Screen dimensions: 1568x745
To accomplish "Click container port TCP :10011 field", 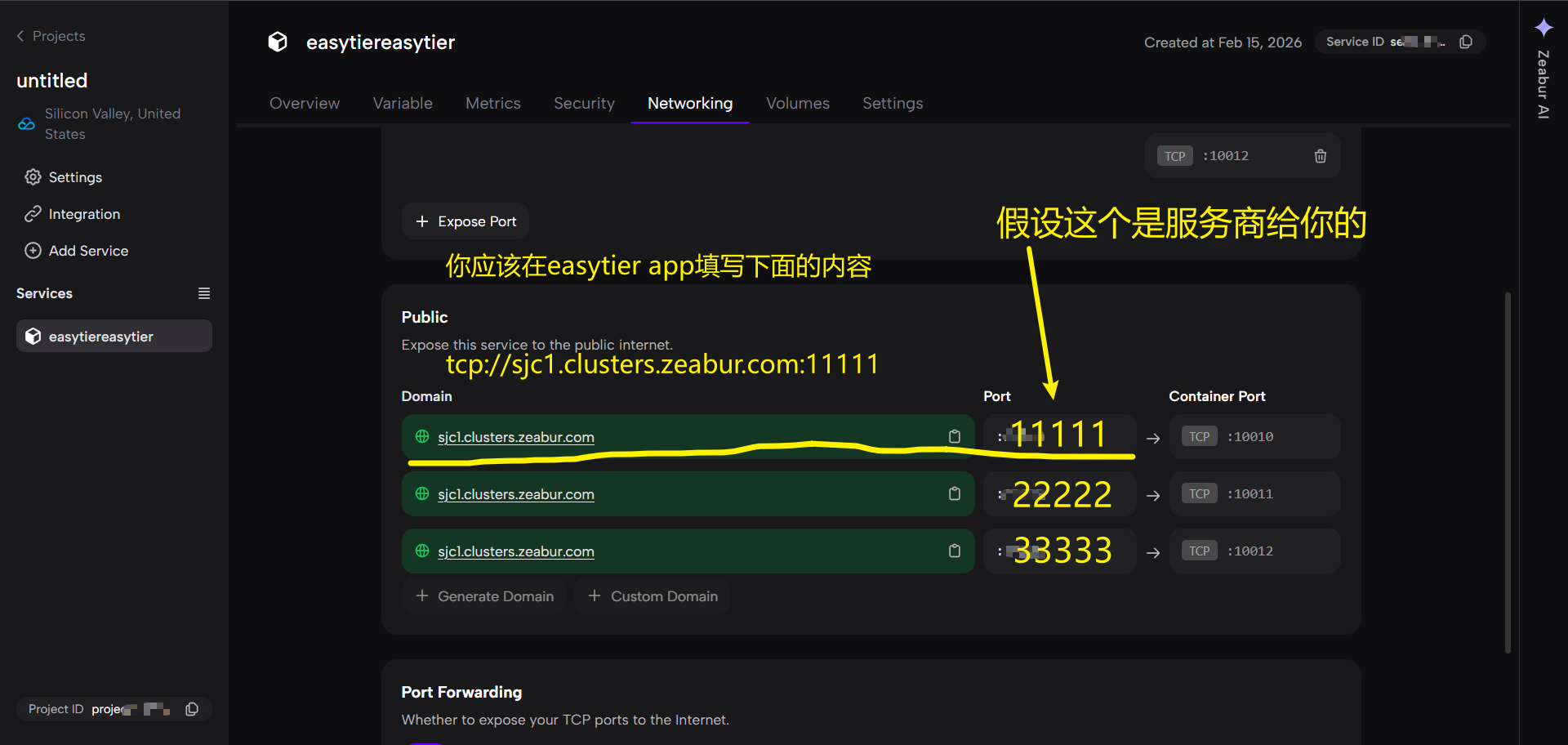I will (1254, 494).
